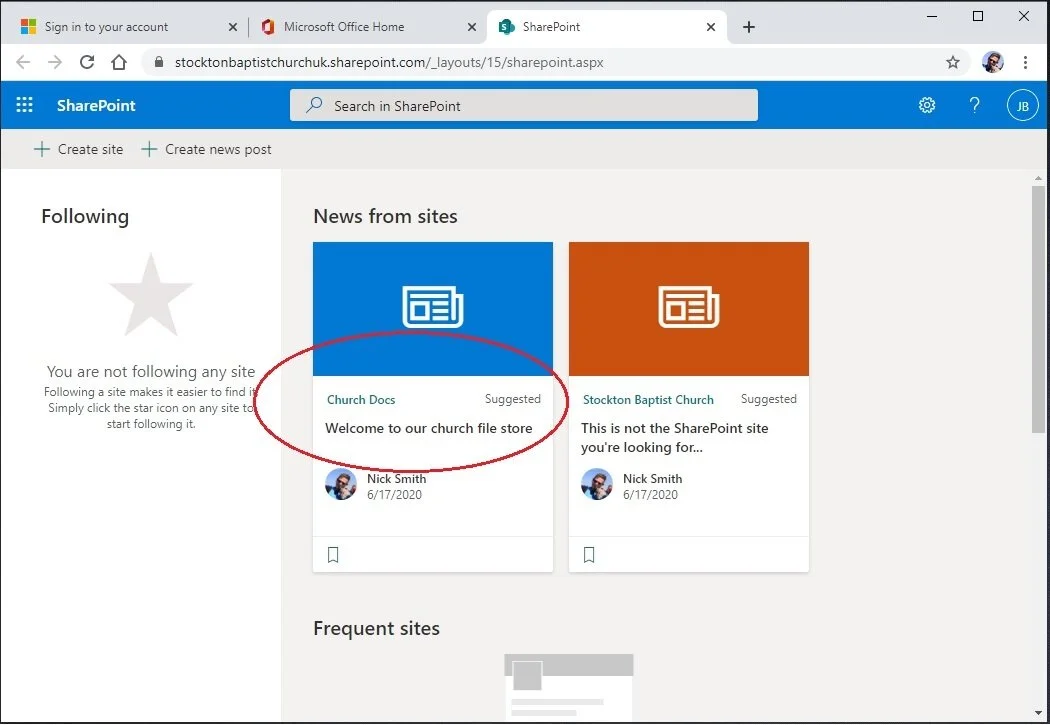Click the blue news image on Church Docs card
Image resolution: width=1050 pixels, height=725 pixels.
tap(433, 309)
